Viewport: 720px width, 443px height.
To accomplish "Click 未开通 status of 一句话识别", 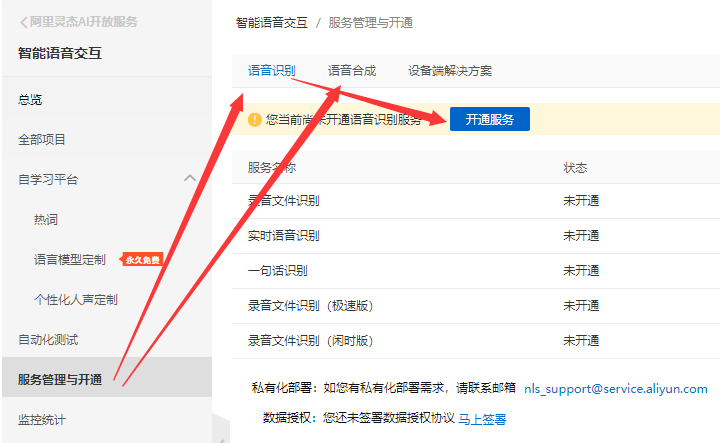I will (581, 271).
